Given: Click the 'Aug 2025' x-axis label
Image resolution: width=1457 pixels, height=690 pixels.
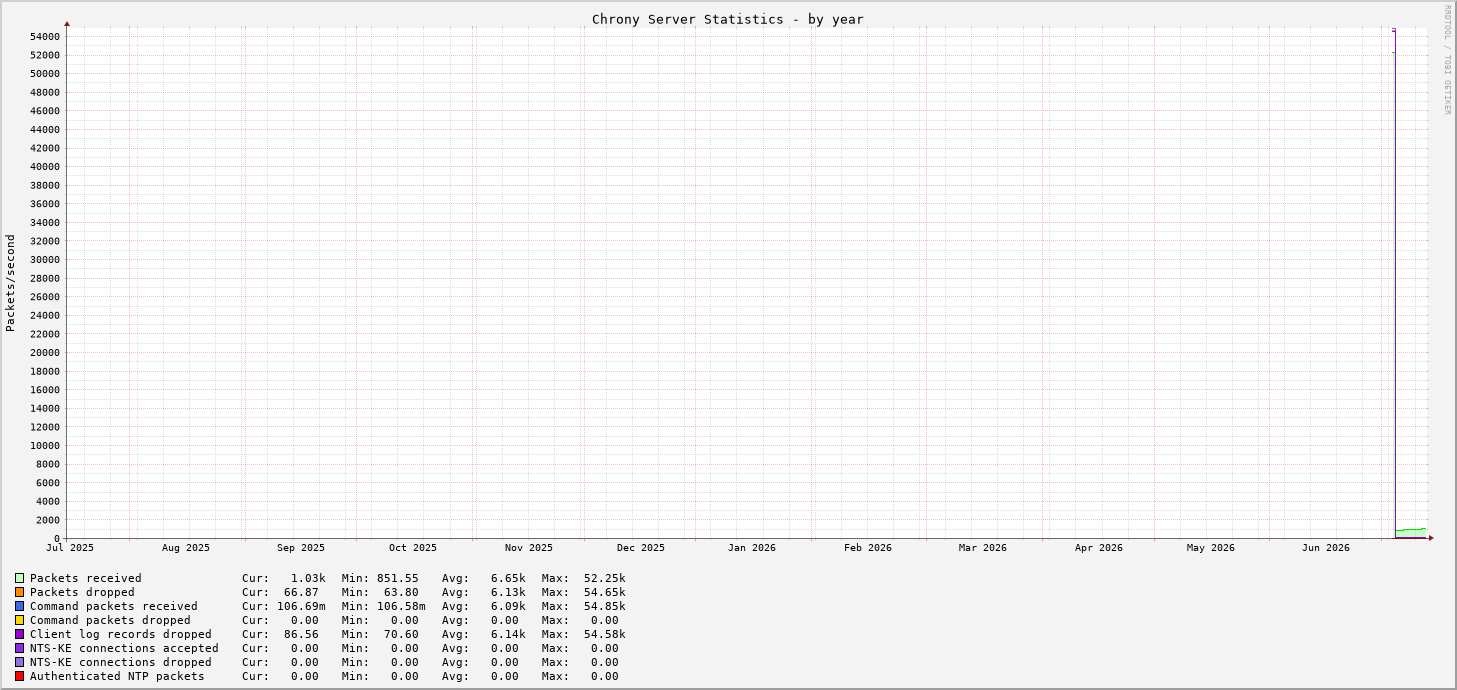Looking at the screenshot, I should pyautogui.click(x=186, y=548).
